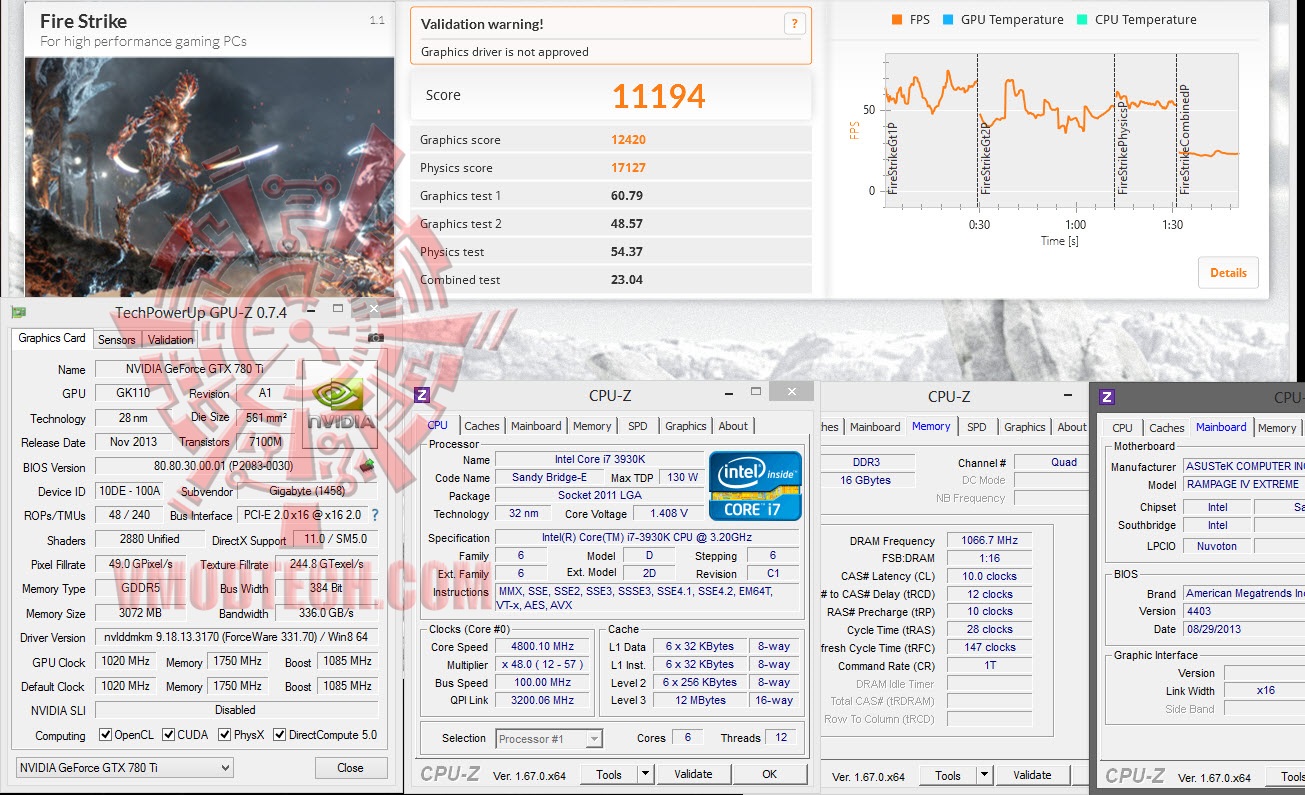Click the Bus Interface question mark icon
Viewport: 1305px width, 795px height.
pyautogui.click(x=375, y=515)
